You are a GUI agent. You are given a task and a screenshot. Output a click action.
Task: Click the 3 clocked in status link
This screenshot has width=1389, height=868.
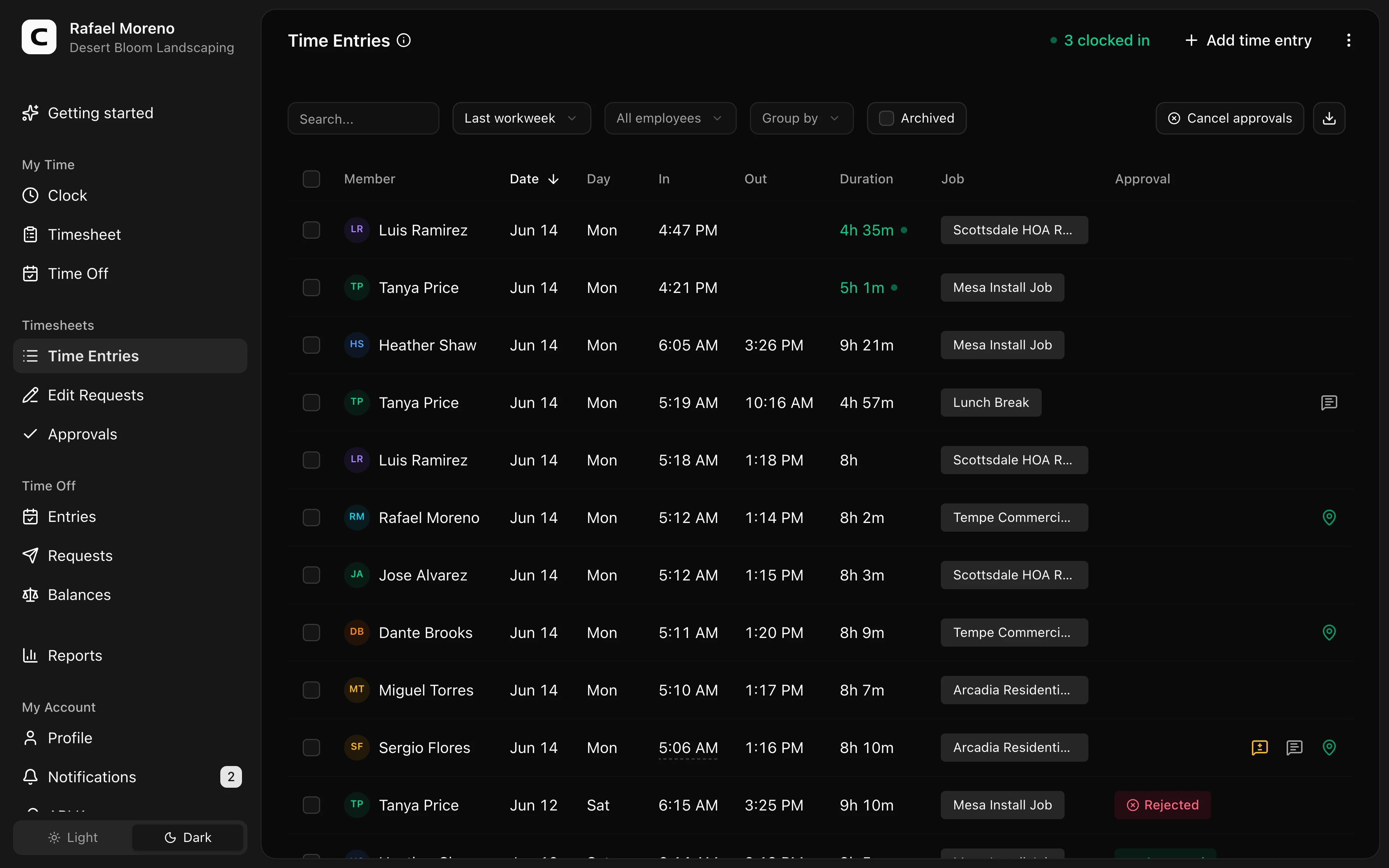[x=1100, y=40]
